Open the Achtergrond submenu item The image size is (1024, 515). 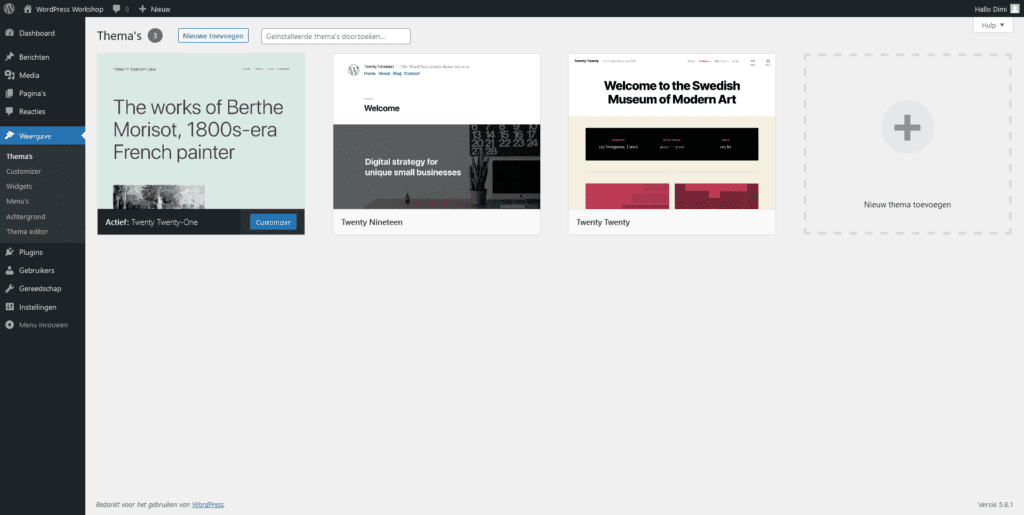coord(25,217)
